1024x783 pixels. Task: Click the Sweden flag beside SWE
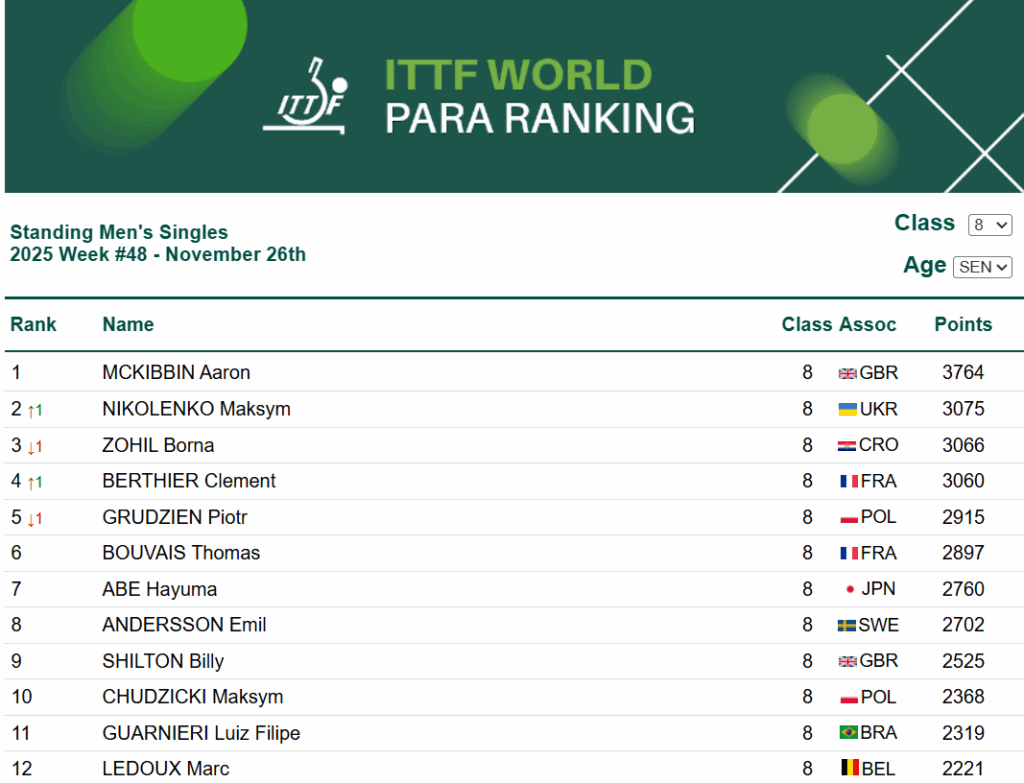(846, 625)
